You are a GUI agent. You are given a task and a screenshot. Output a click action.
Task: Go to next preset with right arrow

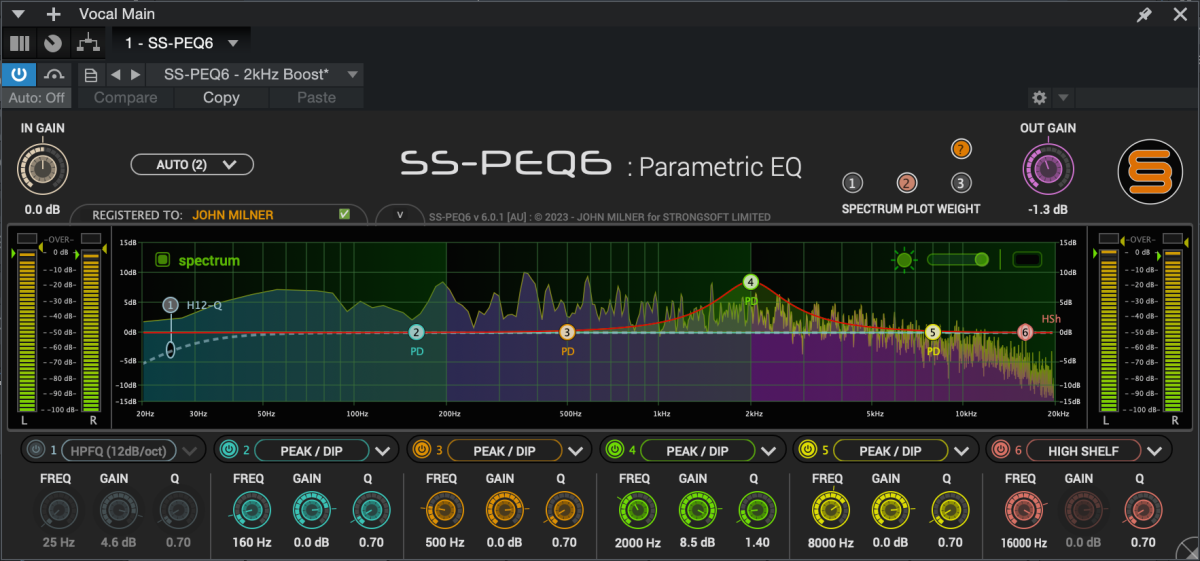[x=135, y=75]
